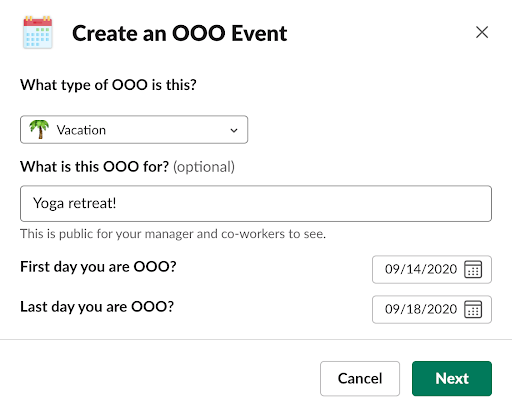Click the Last day you are OOO? label

tap(97, 307)
